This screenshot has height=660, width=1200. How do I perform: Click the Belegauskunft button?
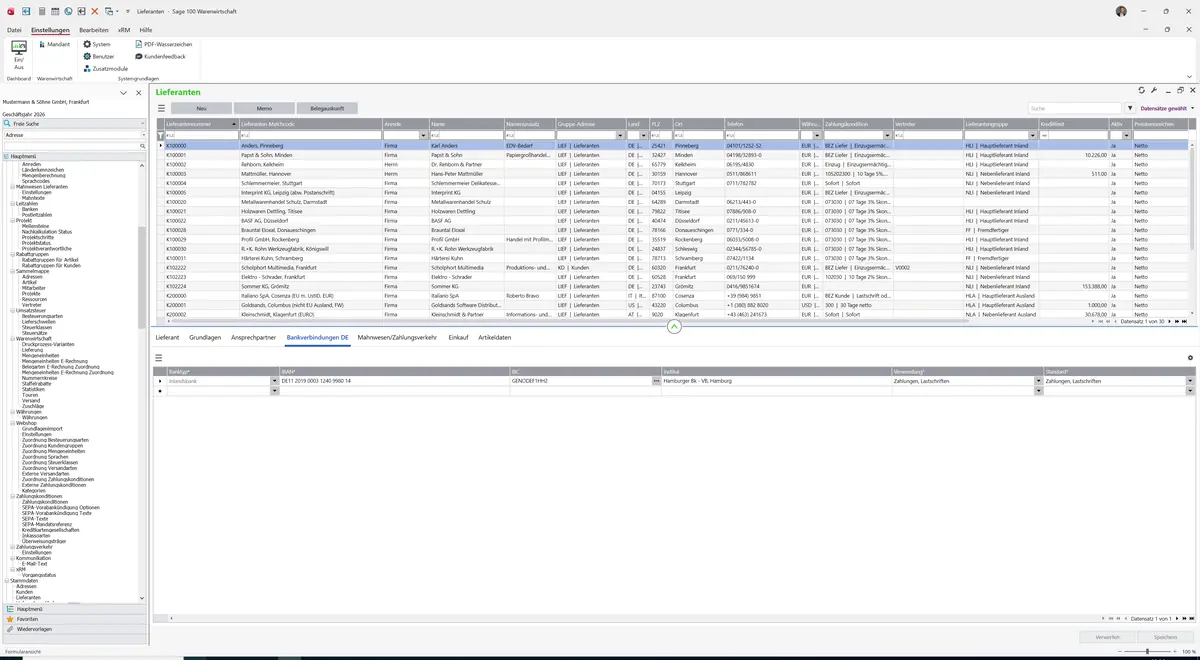(x=327, y=108)
